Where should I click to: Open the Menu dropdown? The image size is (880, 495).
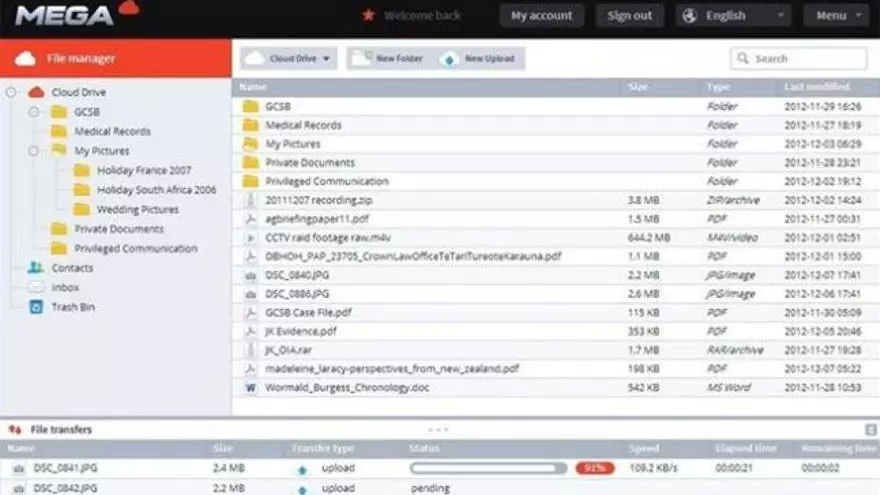point(837,15)
